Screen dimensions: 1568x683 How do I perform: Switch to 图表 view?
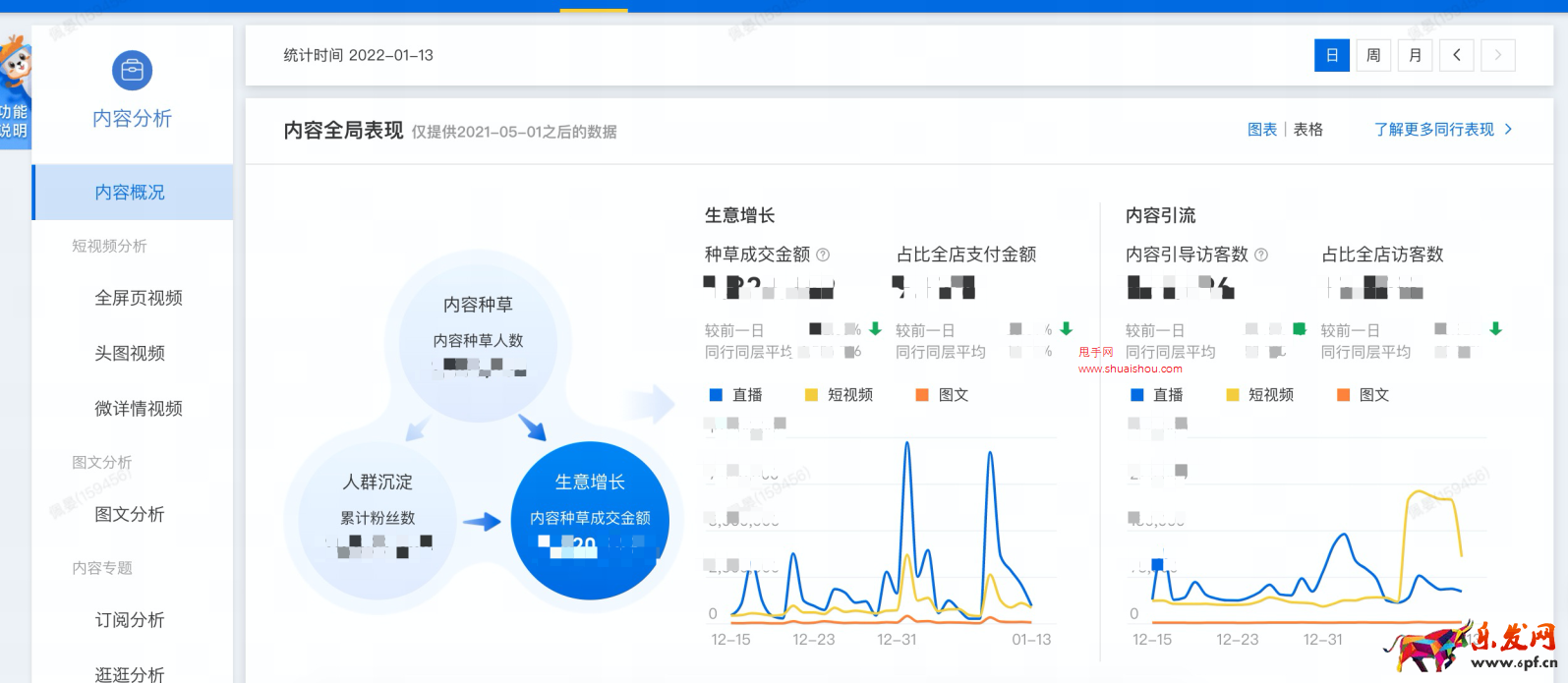point(1262,130)
